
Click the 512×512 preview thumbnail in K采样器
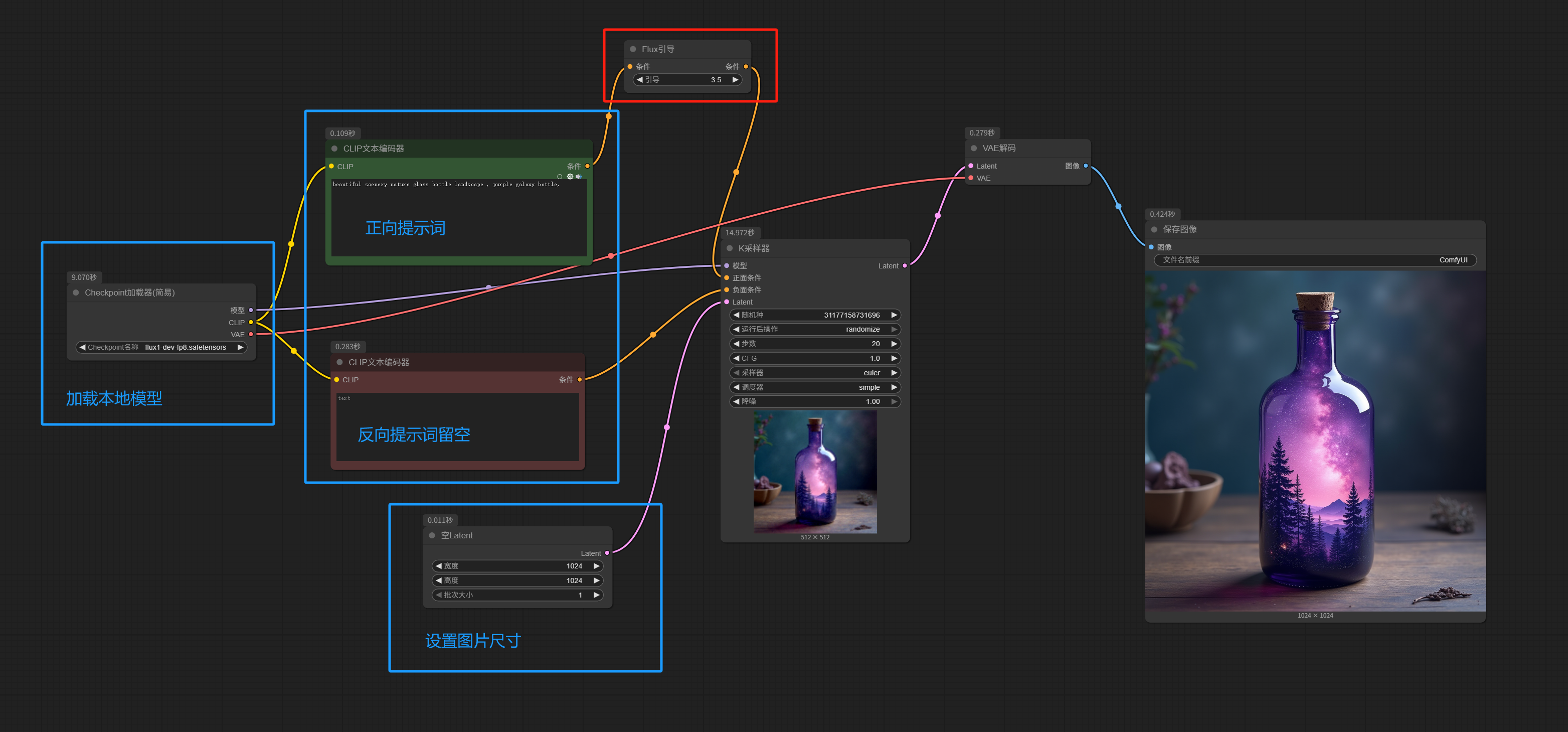815,471
